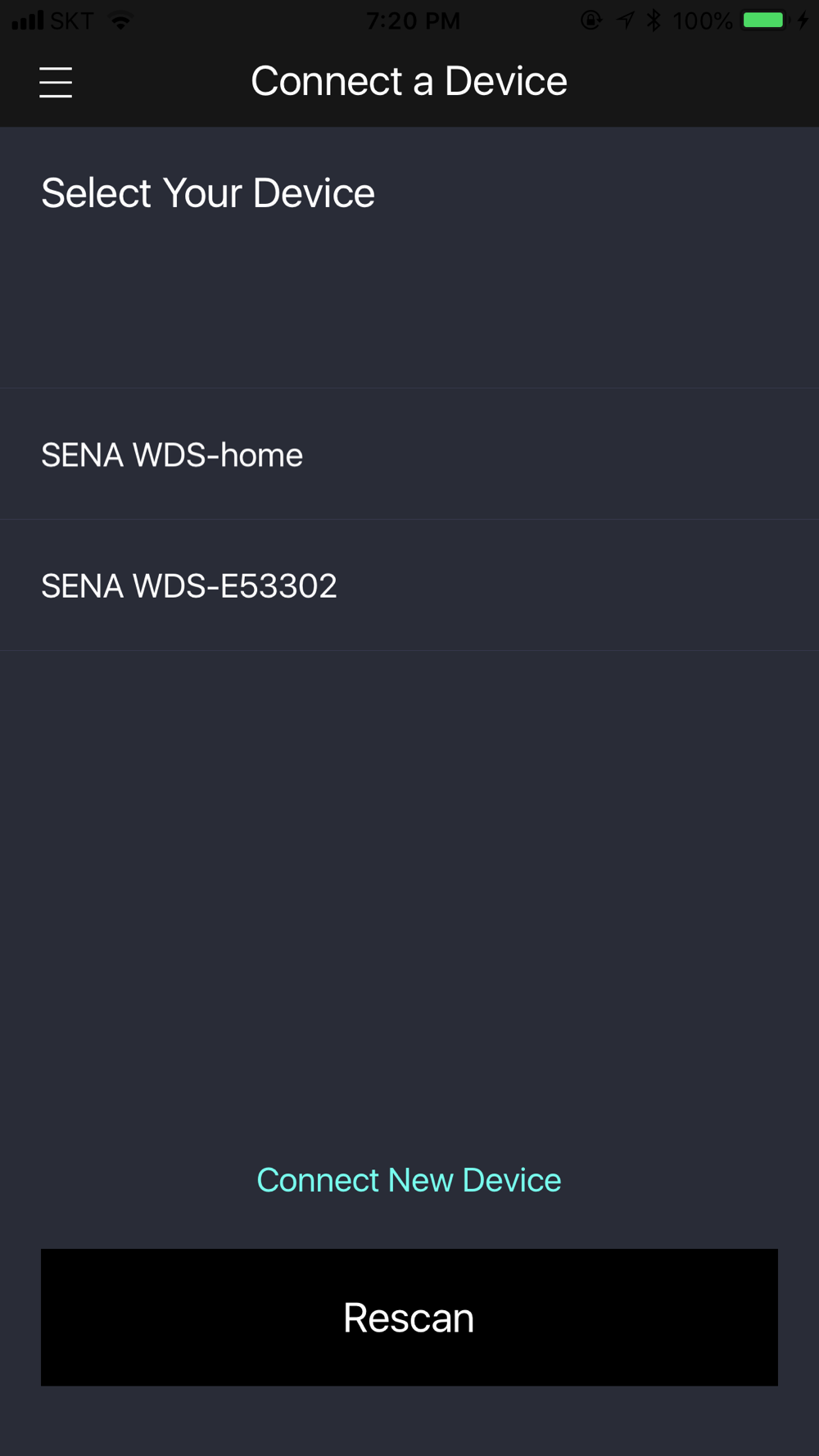
Task: Click the Rescan button
Action: (x=409, y=1317)
